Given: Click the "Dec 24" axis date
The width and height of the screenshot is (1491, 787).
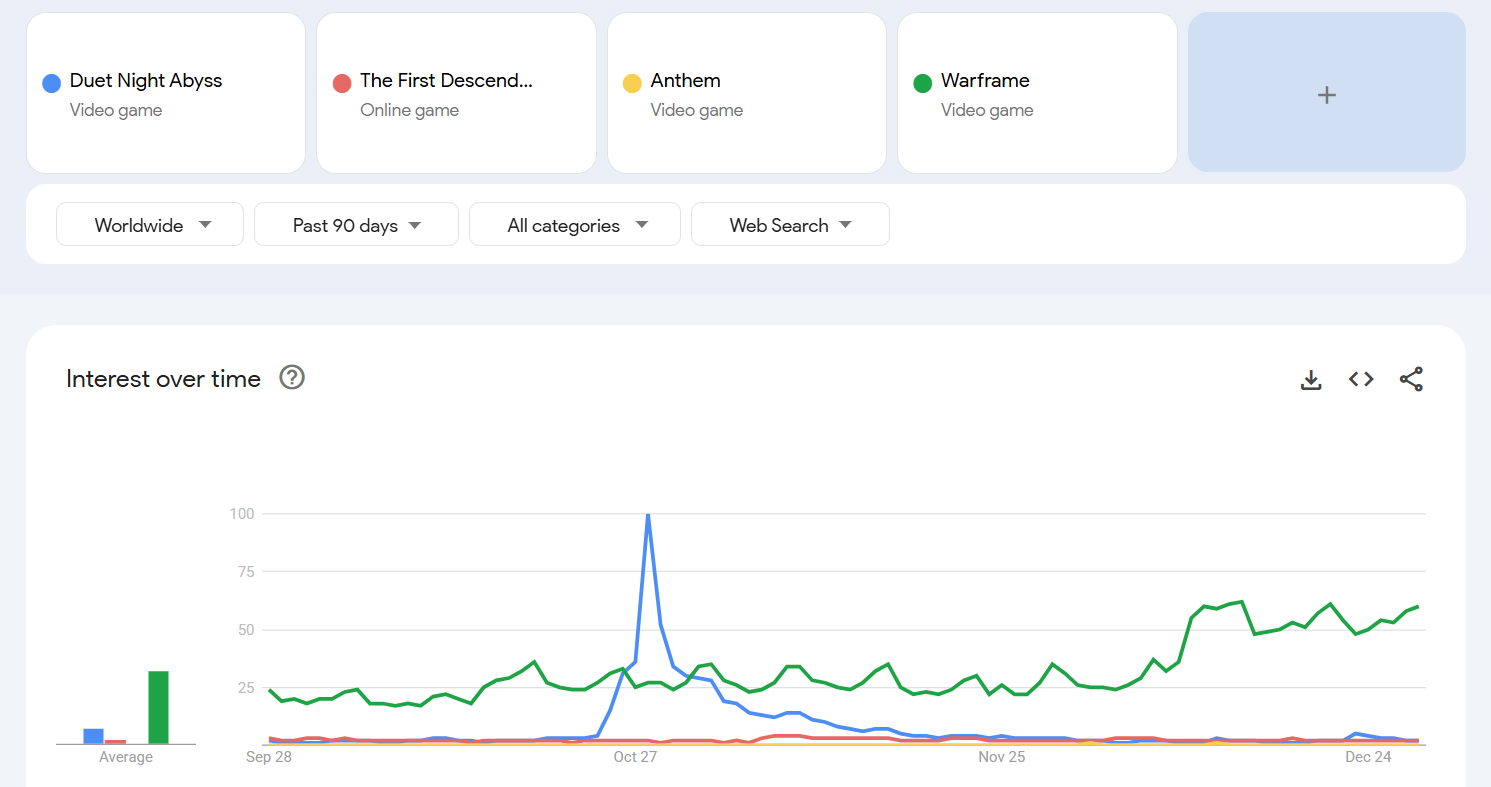Looking at the screenshot, I should pos(1368,757).
